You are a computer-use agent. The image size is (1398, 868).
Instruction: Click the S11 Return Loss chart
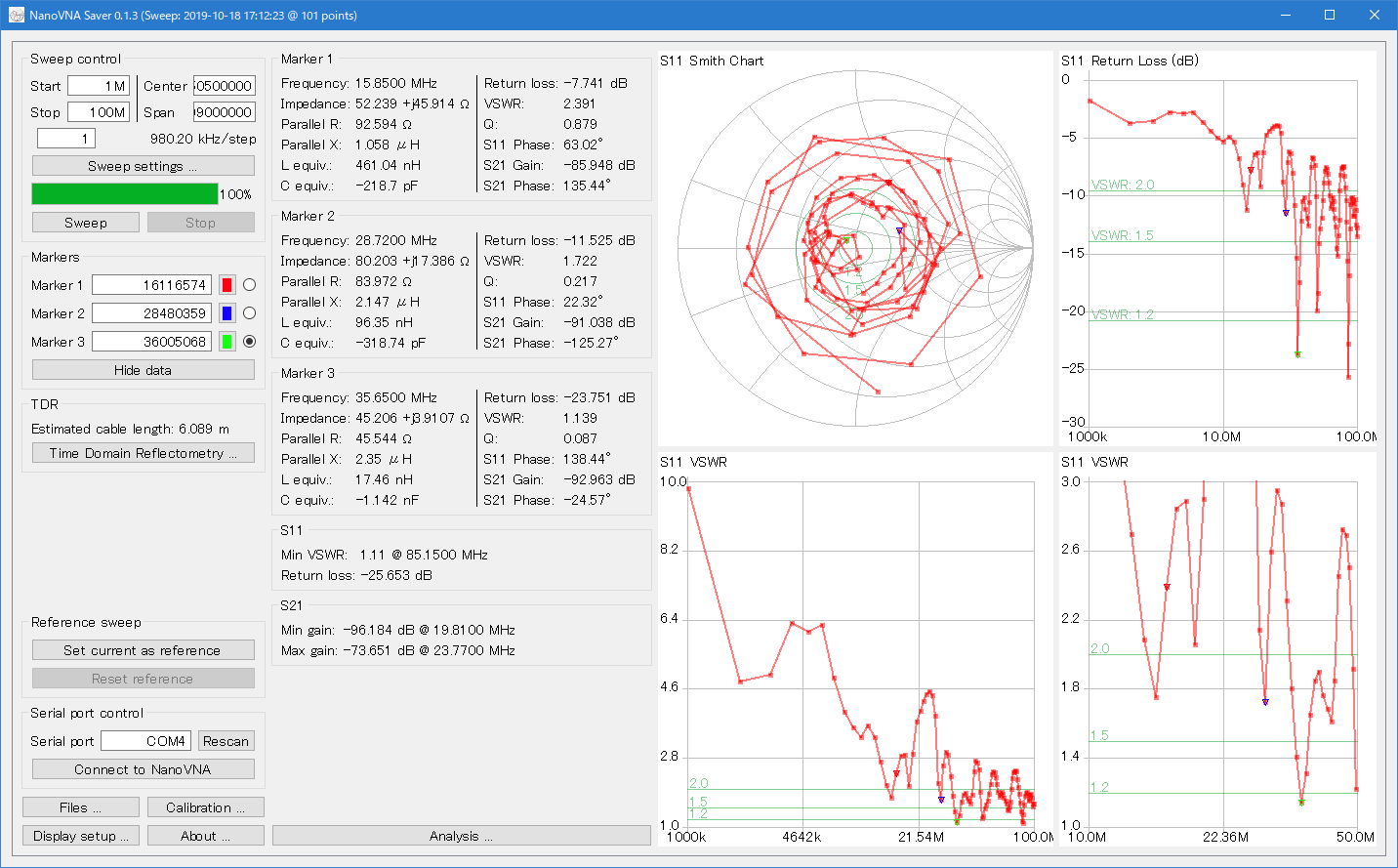pyautogui.click(x=1217, y=249)
